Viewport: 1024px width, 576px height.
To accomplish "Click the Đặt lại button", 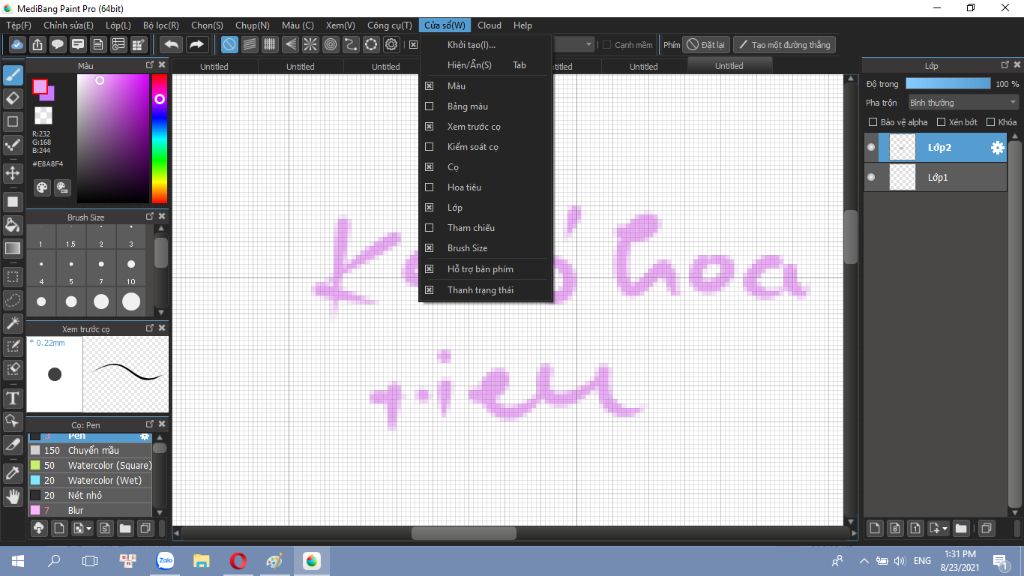I will [x=705, y=44].
